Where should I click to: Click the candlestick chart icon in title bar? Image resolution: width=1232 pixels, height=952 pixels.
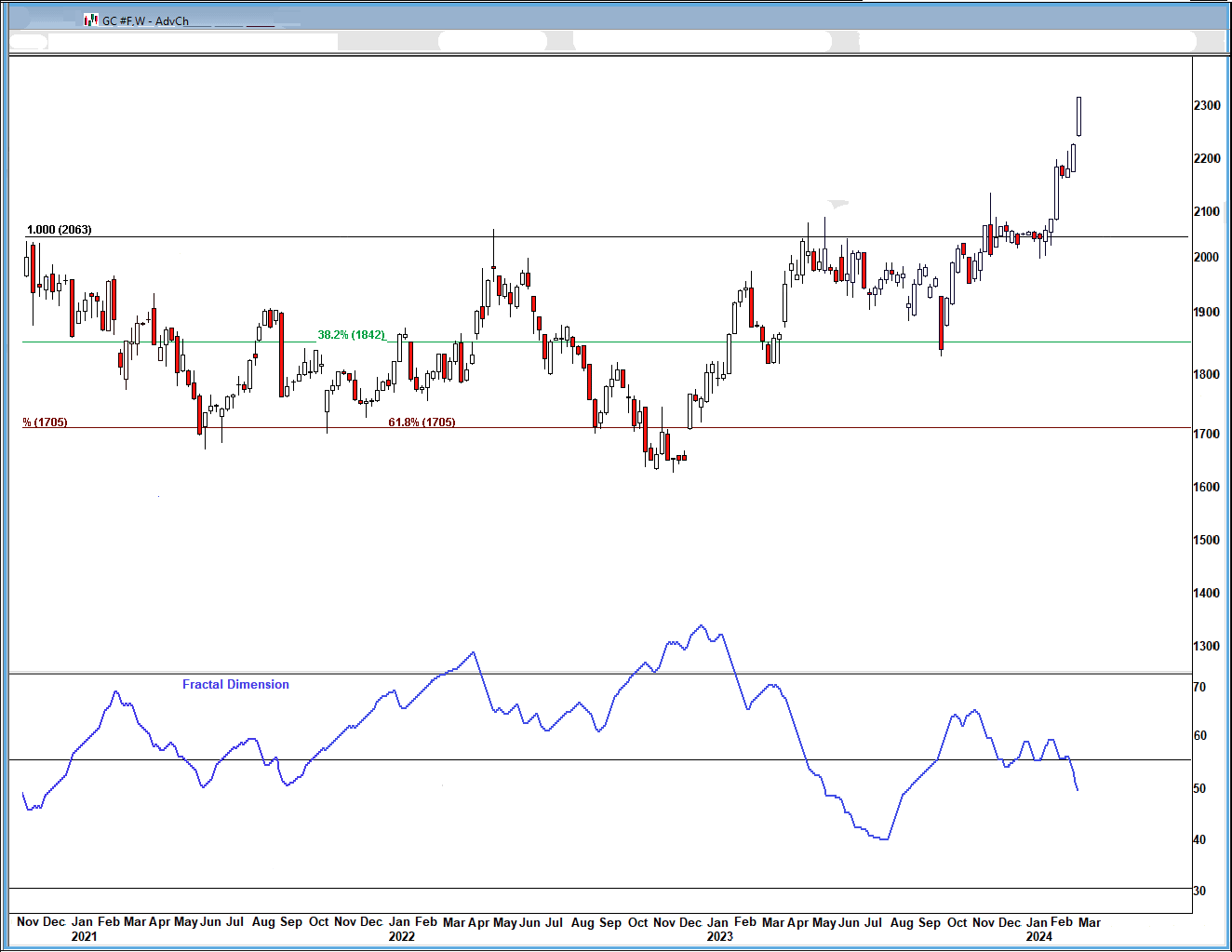[90, 20]
